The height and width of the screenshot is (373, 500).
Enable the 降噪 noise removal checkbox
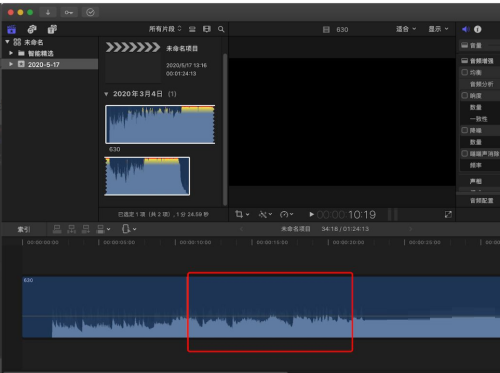pyautogui.click(x=465, y=130)
